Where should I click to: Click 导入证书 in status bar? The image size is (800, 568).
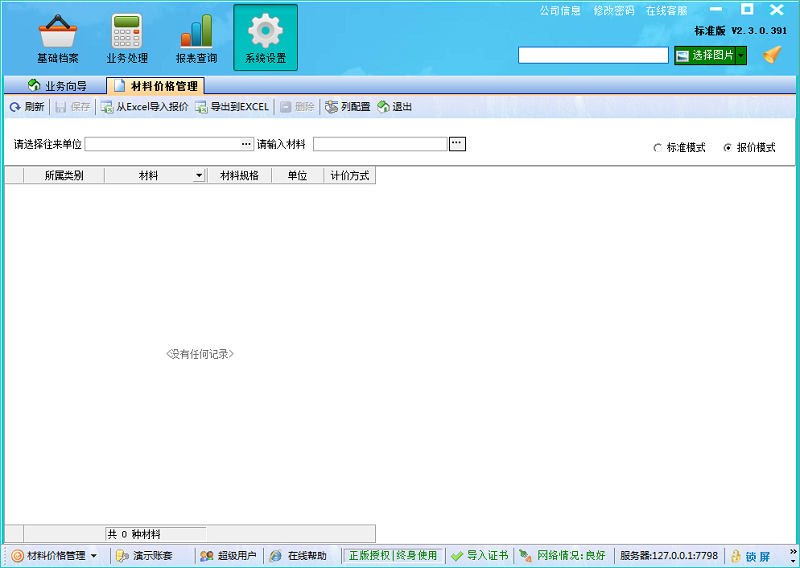[x=480, y=556]
